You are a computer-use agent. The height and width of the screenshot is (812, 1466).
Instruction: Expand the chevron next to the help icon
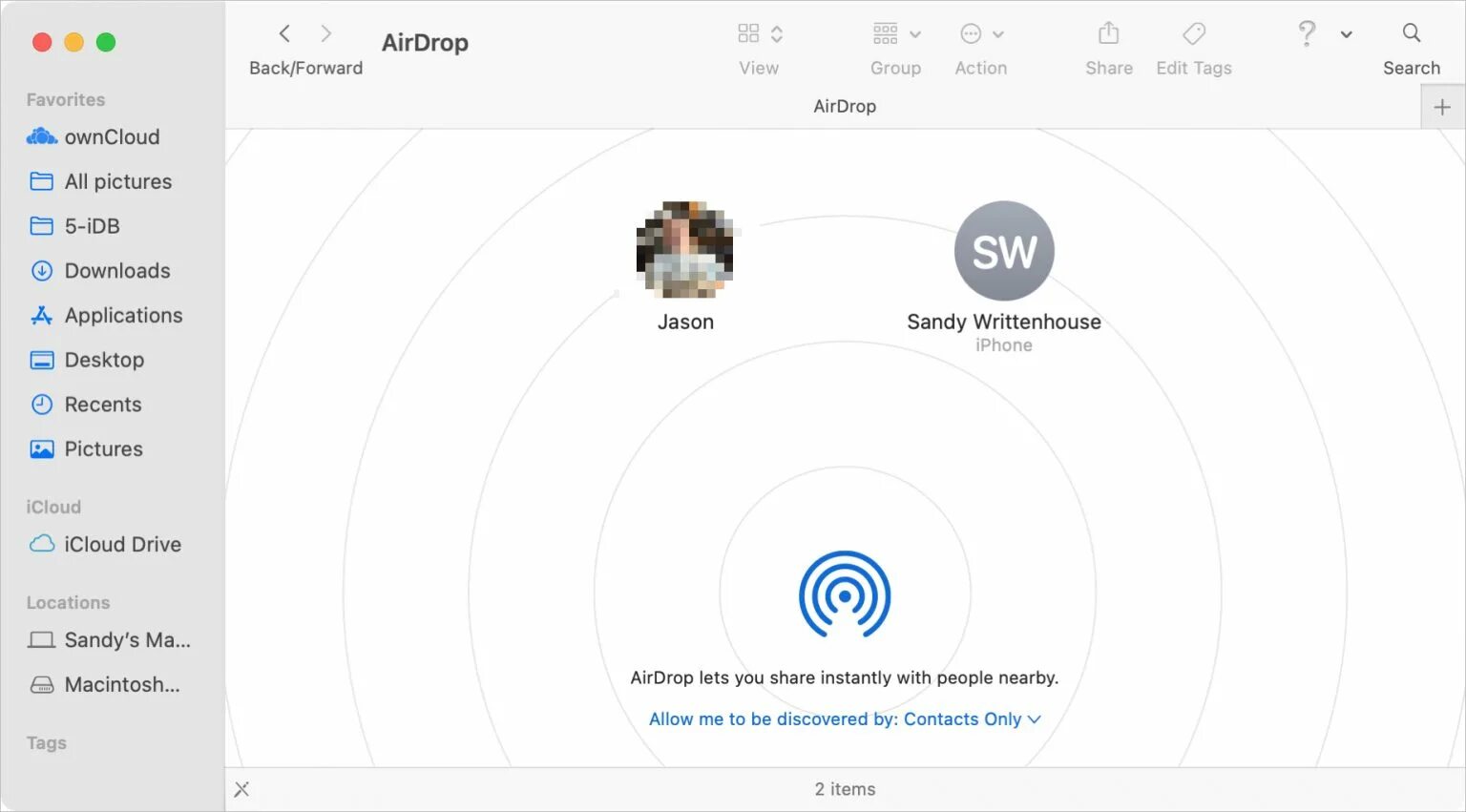click(x=1346, y=34)
